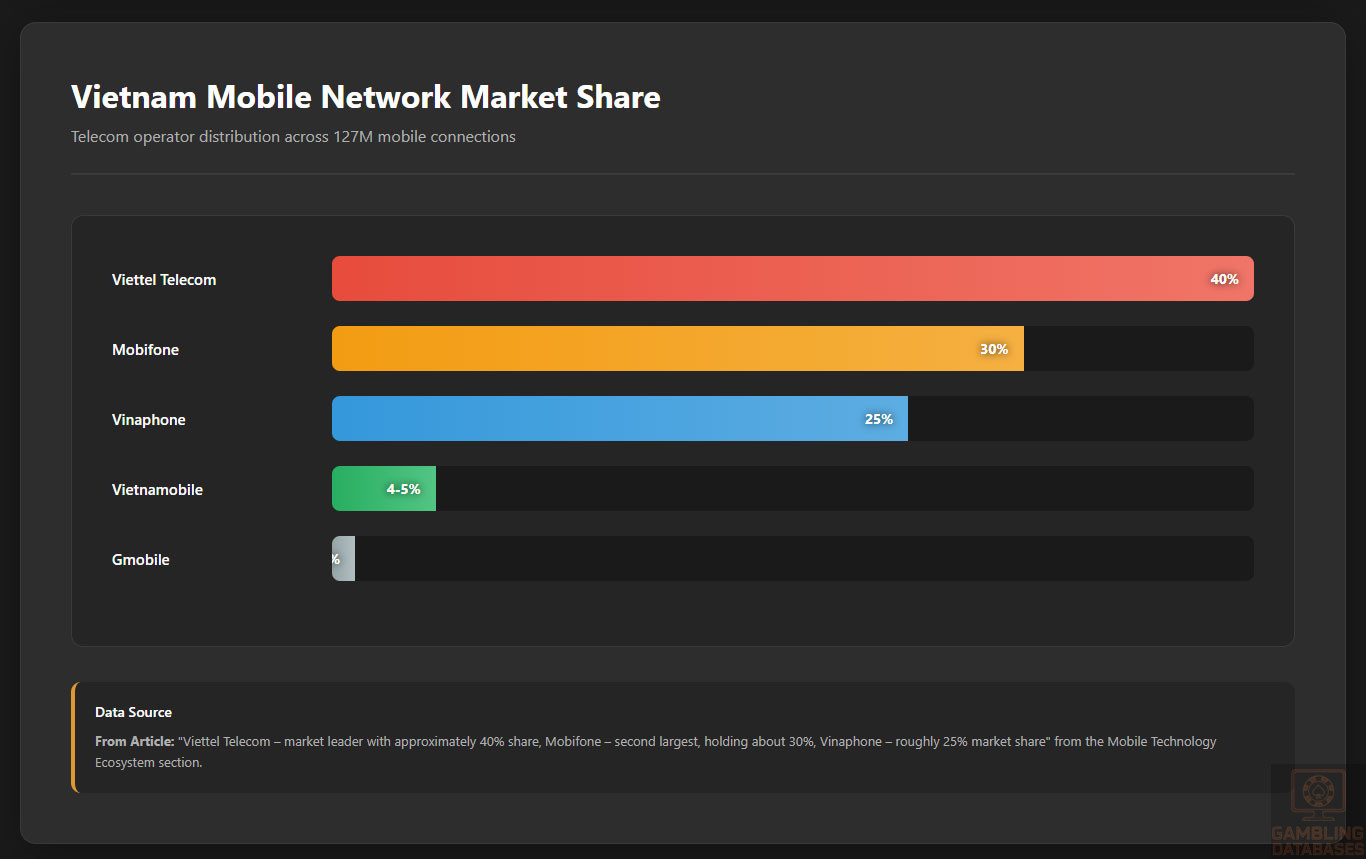This screenshot has width=1366, height=859.
Task: Select the Gmobile label
Action: click(141, 560)
